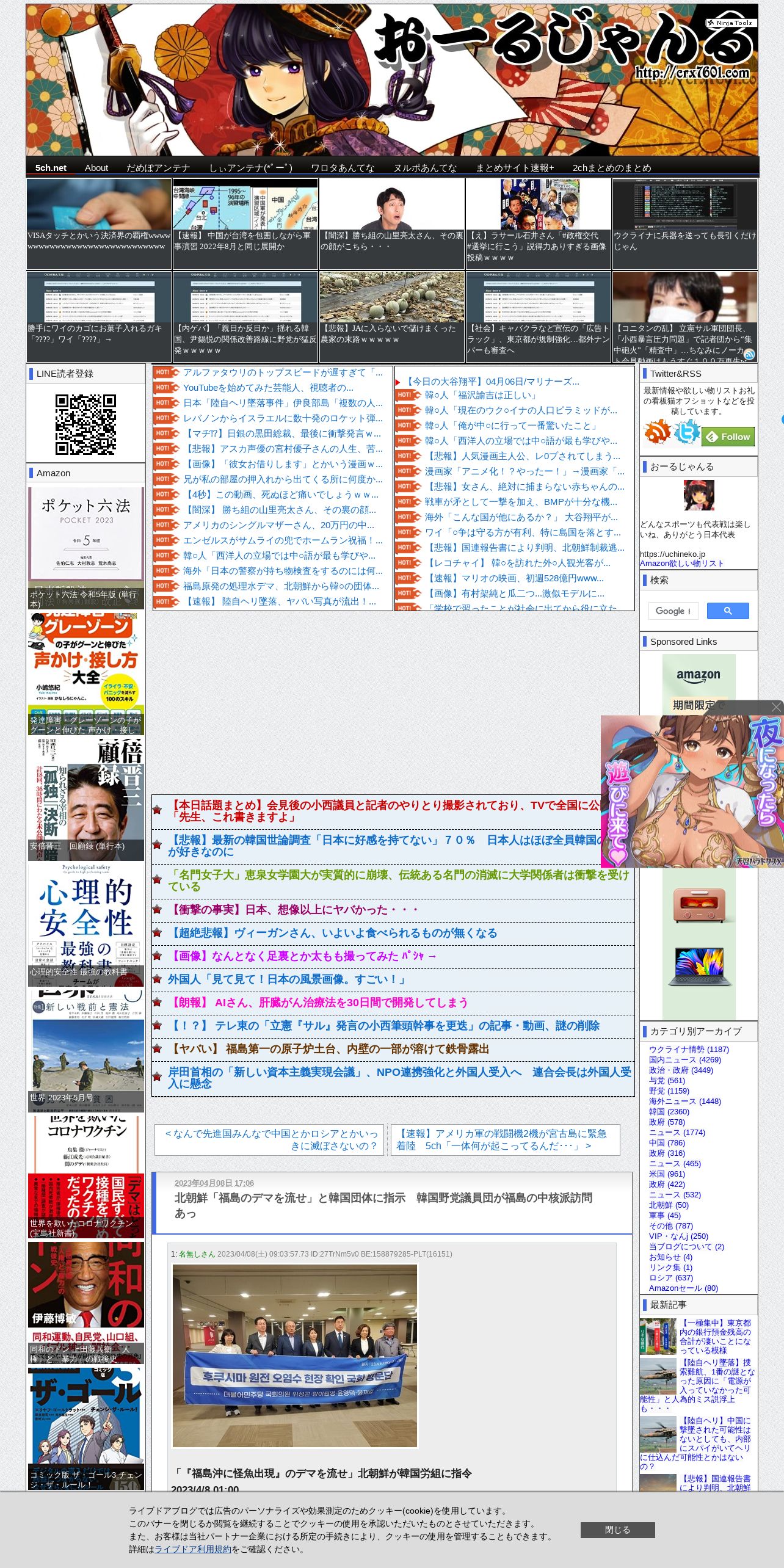Open the VISAタッチ article thumbnail
784x1568 pixels.
[x=99, y=223]
